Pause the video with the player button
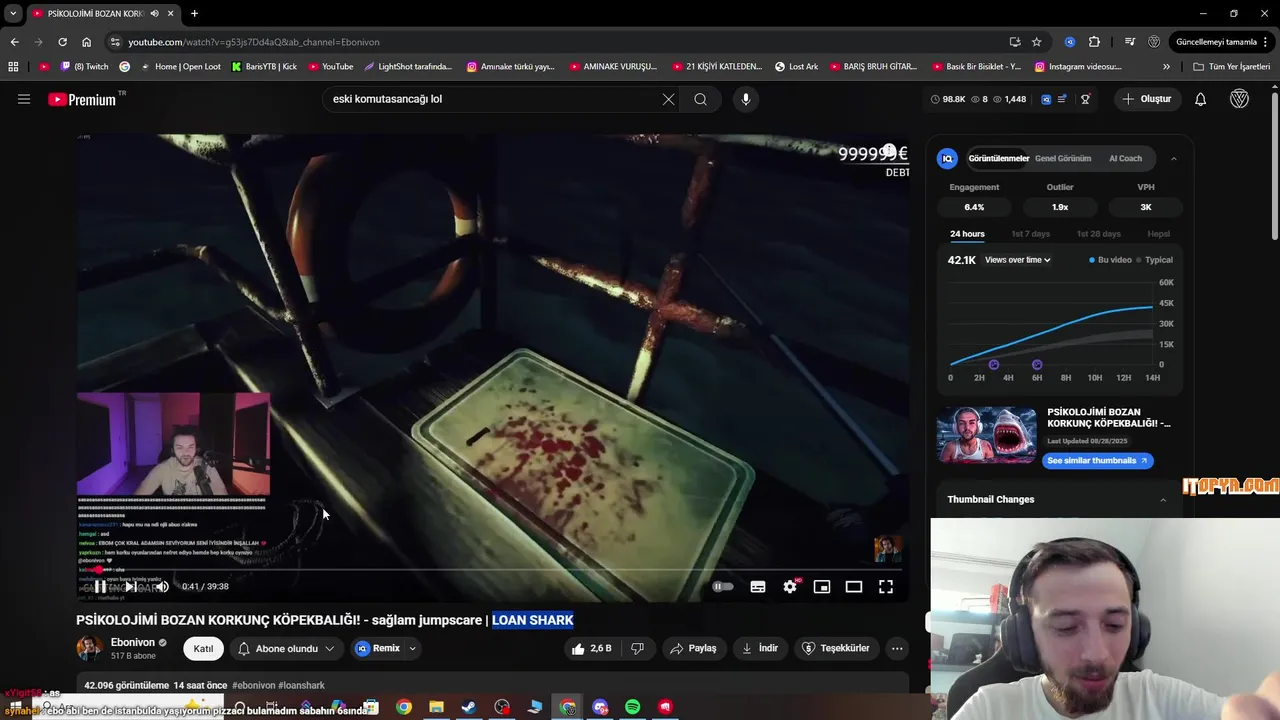The height and width of the screenshot is (720, 1280). [x=100, y=587]
